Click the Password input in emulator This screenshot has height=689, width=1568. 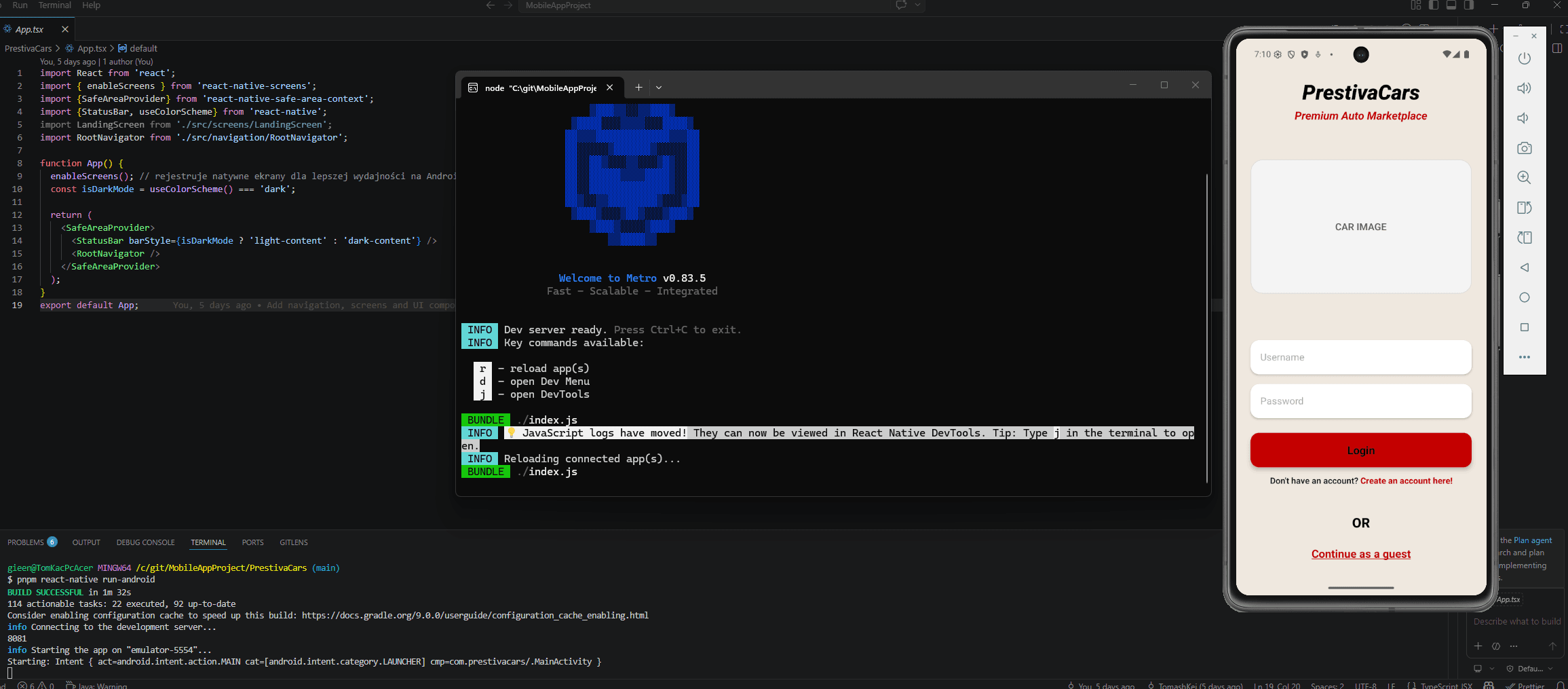coord(1360,401)
